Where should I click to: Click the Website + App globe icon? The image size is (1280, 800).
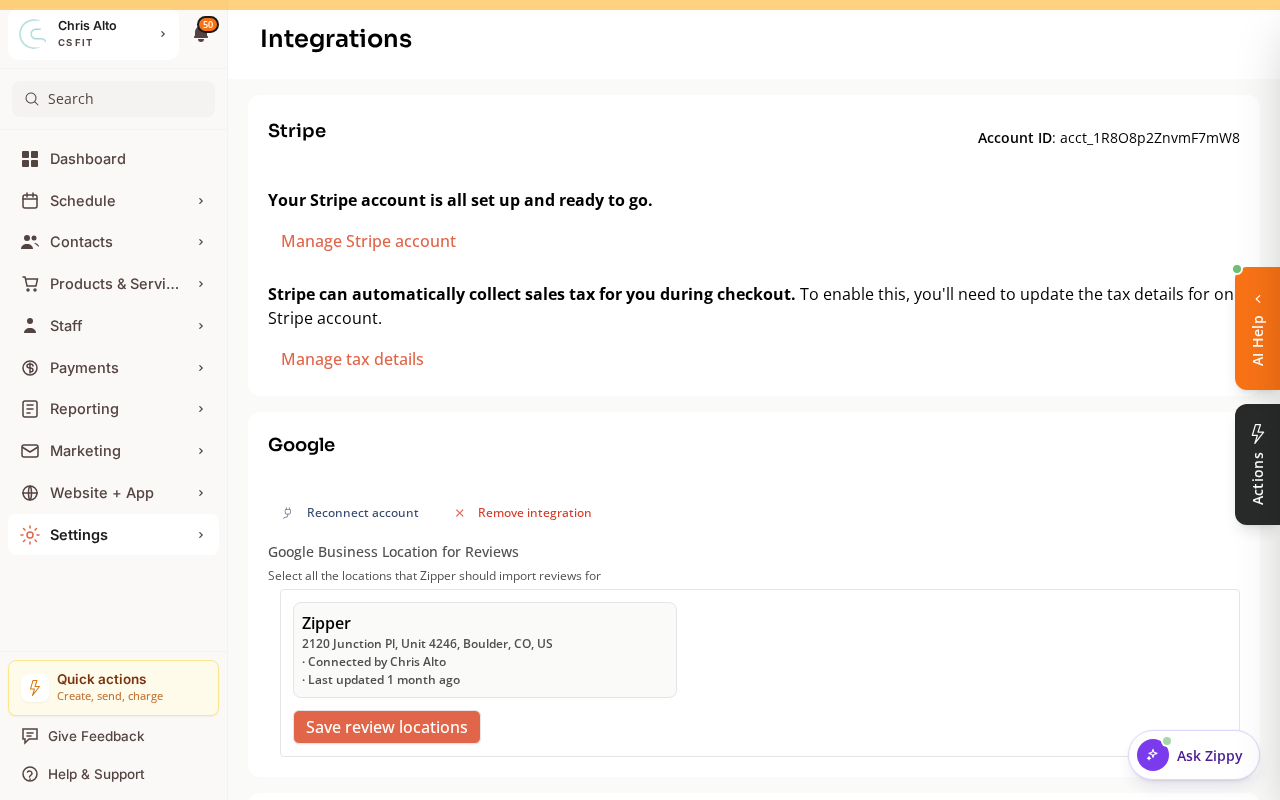30,493
